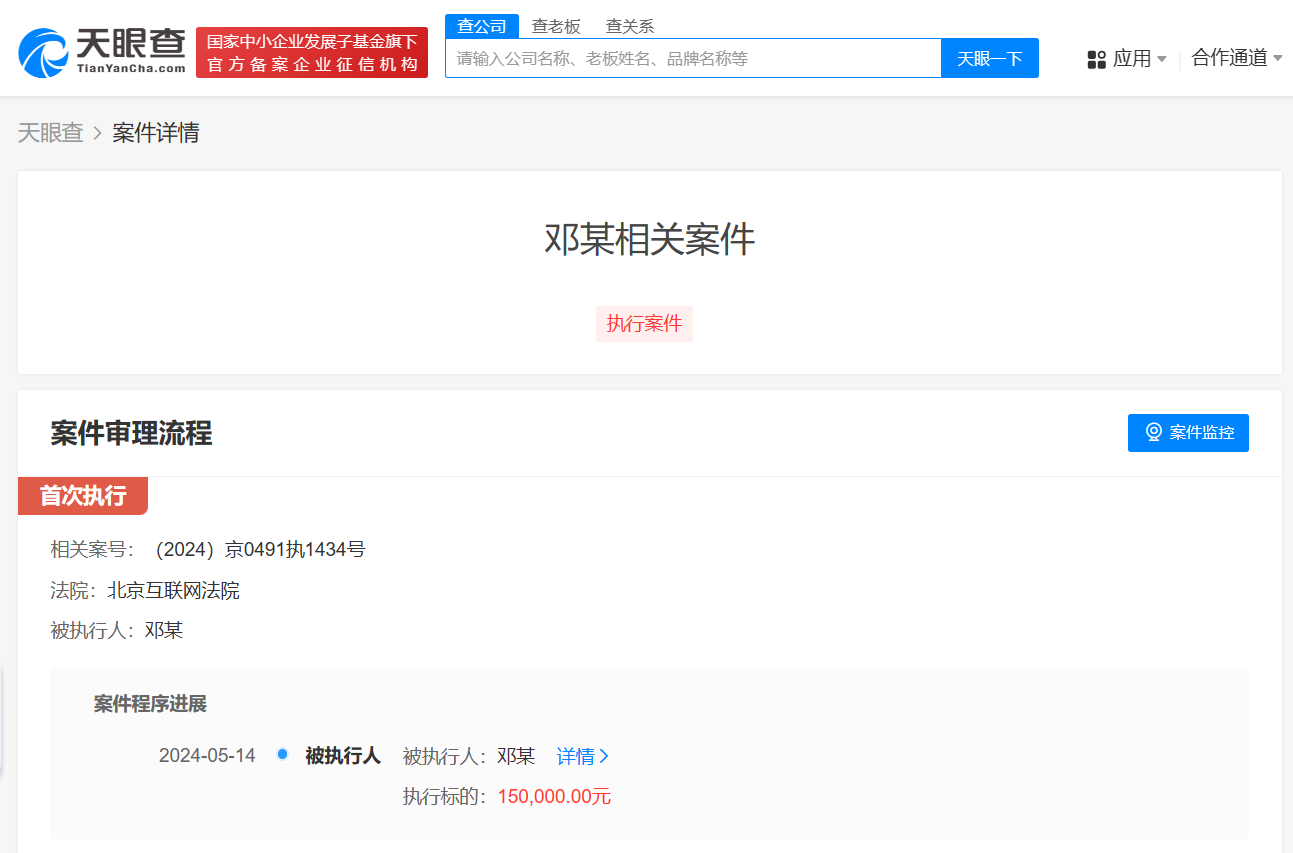The width and height of the screenshot is (1293, 853).
Task: Click the 150,000.00元 execution amount
Action: [553, 796]
